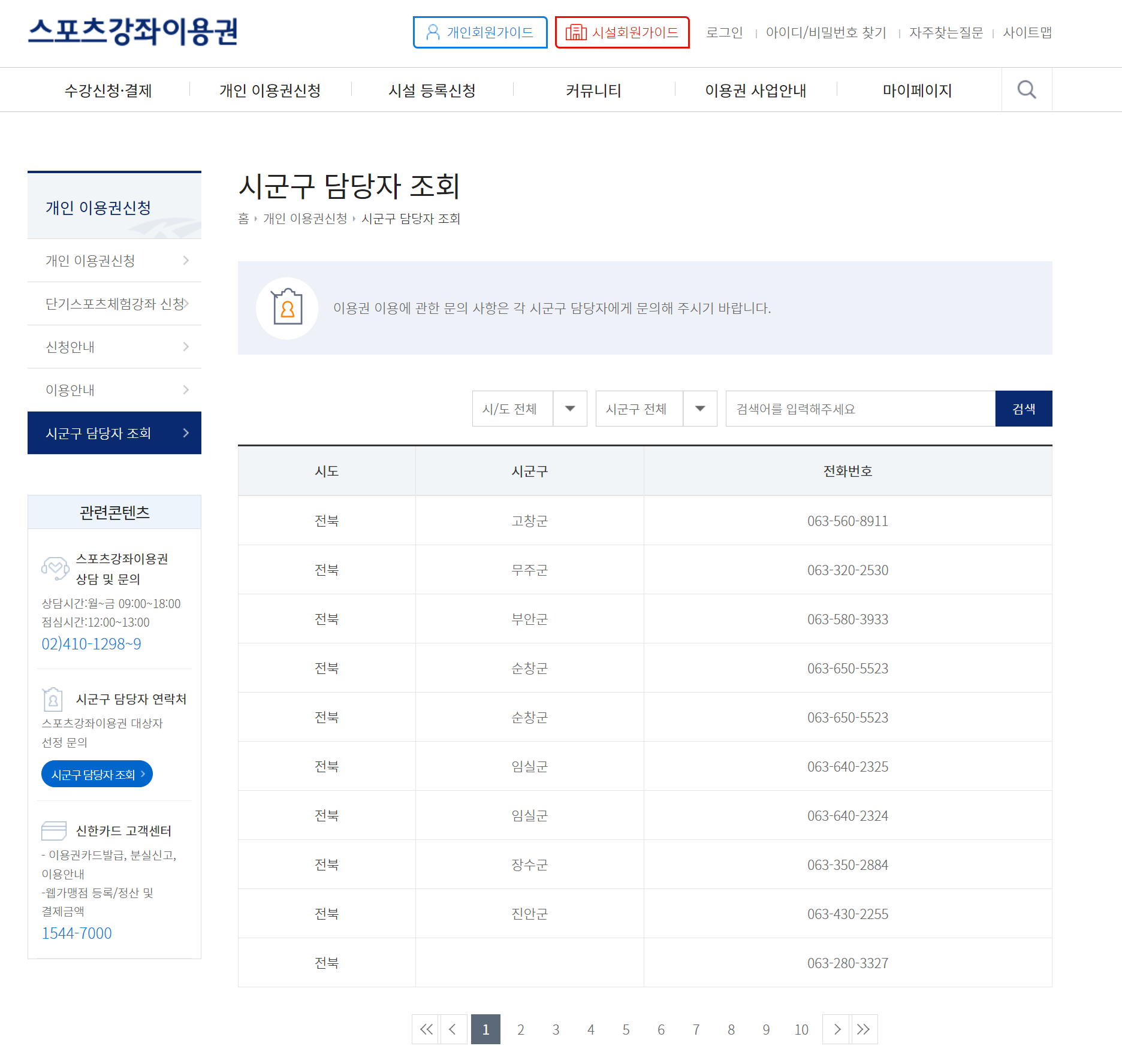
Task: Open the 시/도 전체 dropdown
Action: [x=529, y=409]
